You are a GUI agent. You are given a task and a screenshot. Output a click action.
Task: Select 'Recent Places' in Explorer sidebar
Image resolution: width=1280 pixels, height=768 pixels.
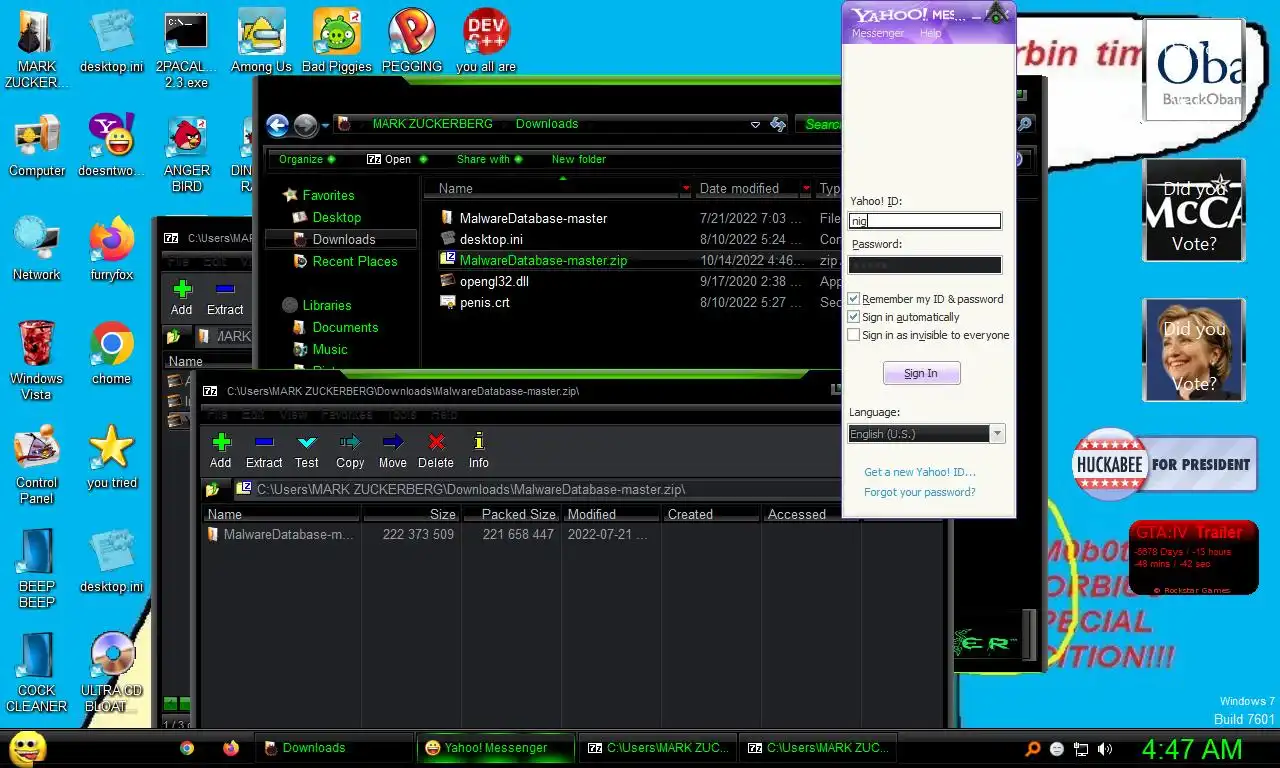(354, 261)
